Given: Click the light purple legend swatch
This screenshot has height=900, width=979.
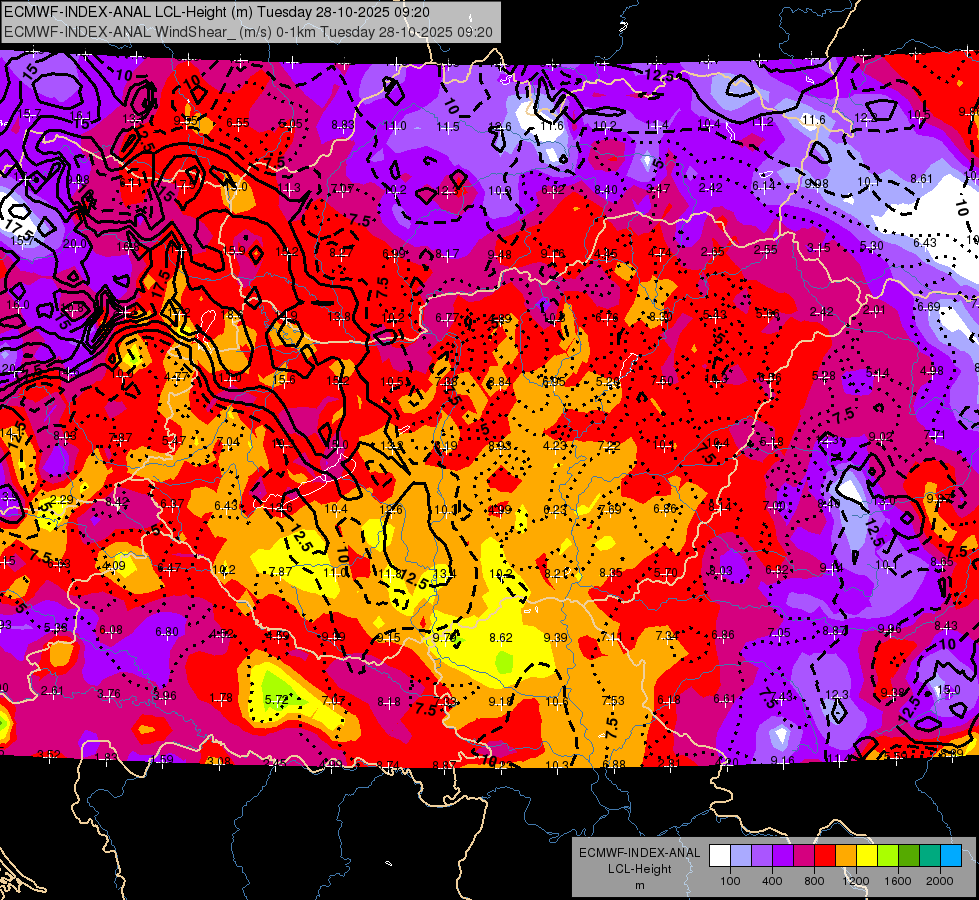Looking at the screenshot, I should (762, 856).
